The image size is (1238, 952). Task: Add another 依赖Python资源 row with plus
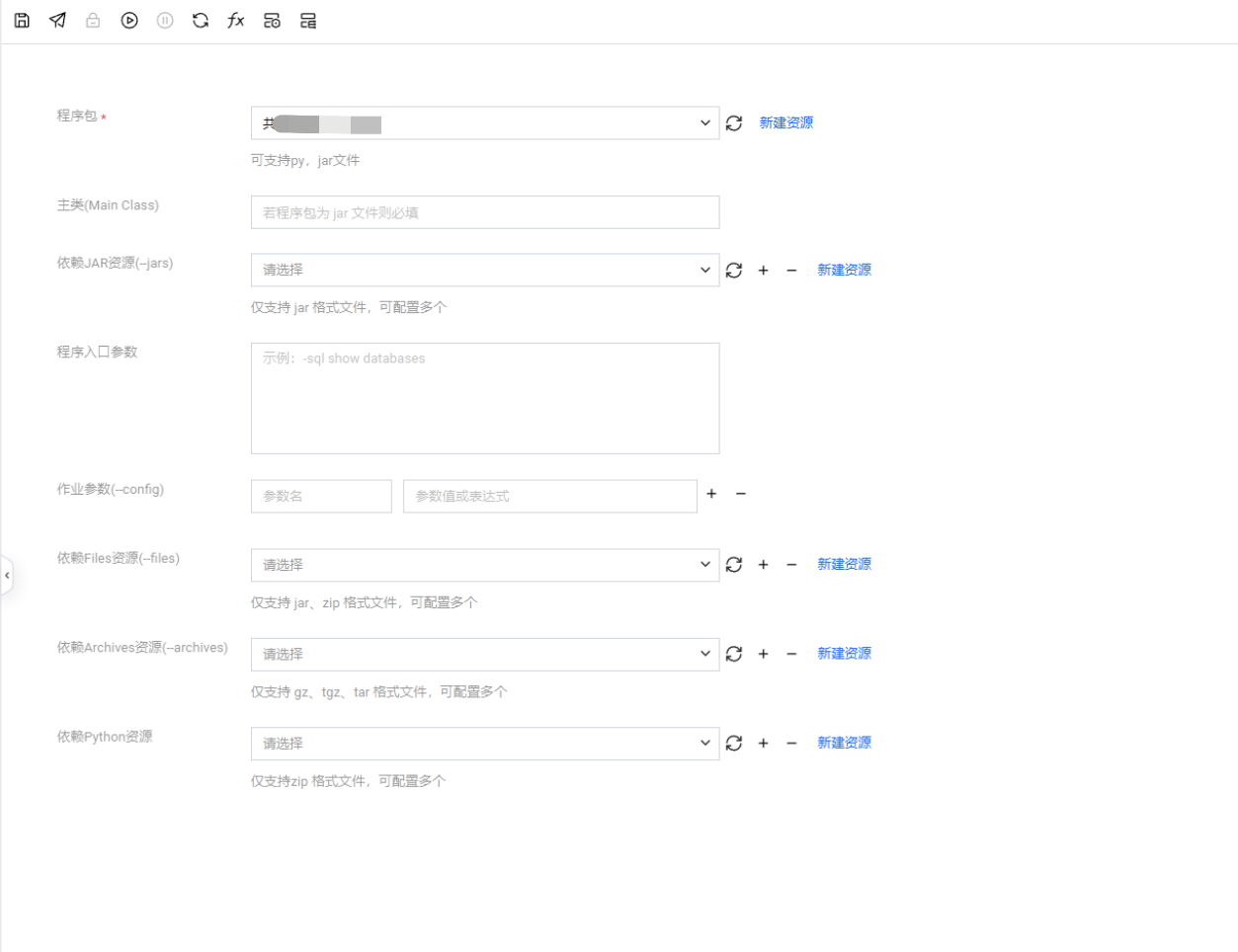tap(763, 743)
